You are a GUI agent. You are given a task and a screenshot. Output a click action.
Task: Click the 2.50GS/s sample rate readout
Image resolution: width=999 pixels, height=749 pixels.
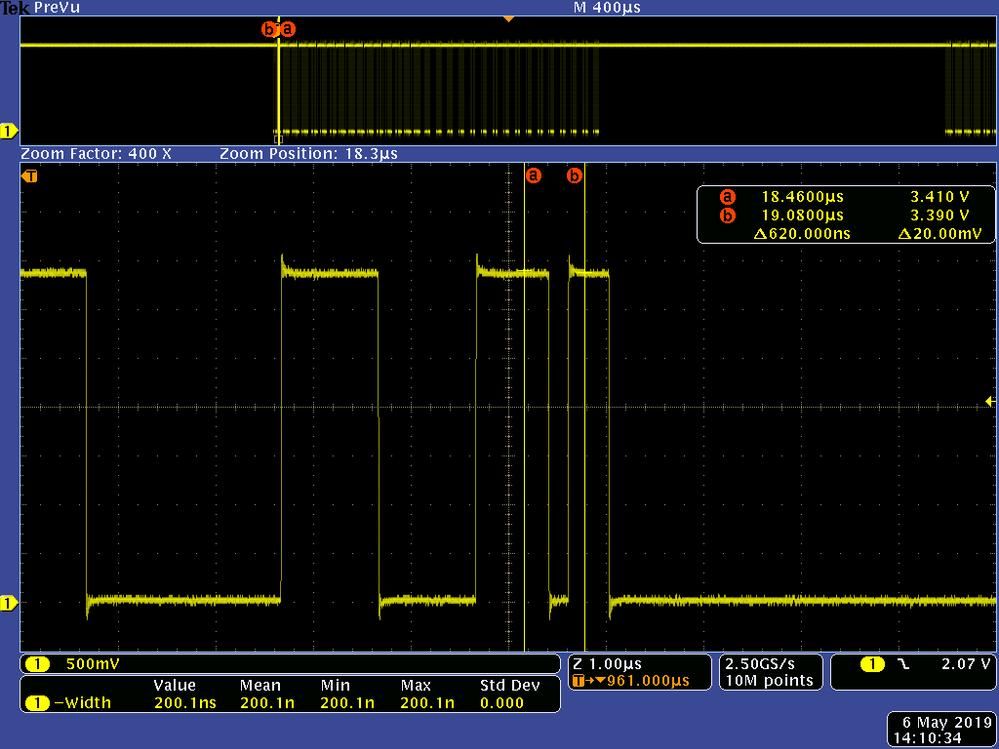[760, 664]
